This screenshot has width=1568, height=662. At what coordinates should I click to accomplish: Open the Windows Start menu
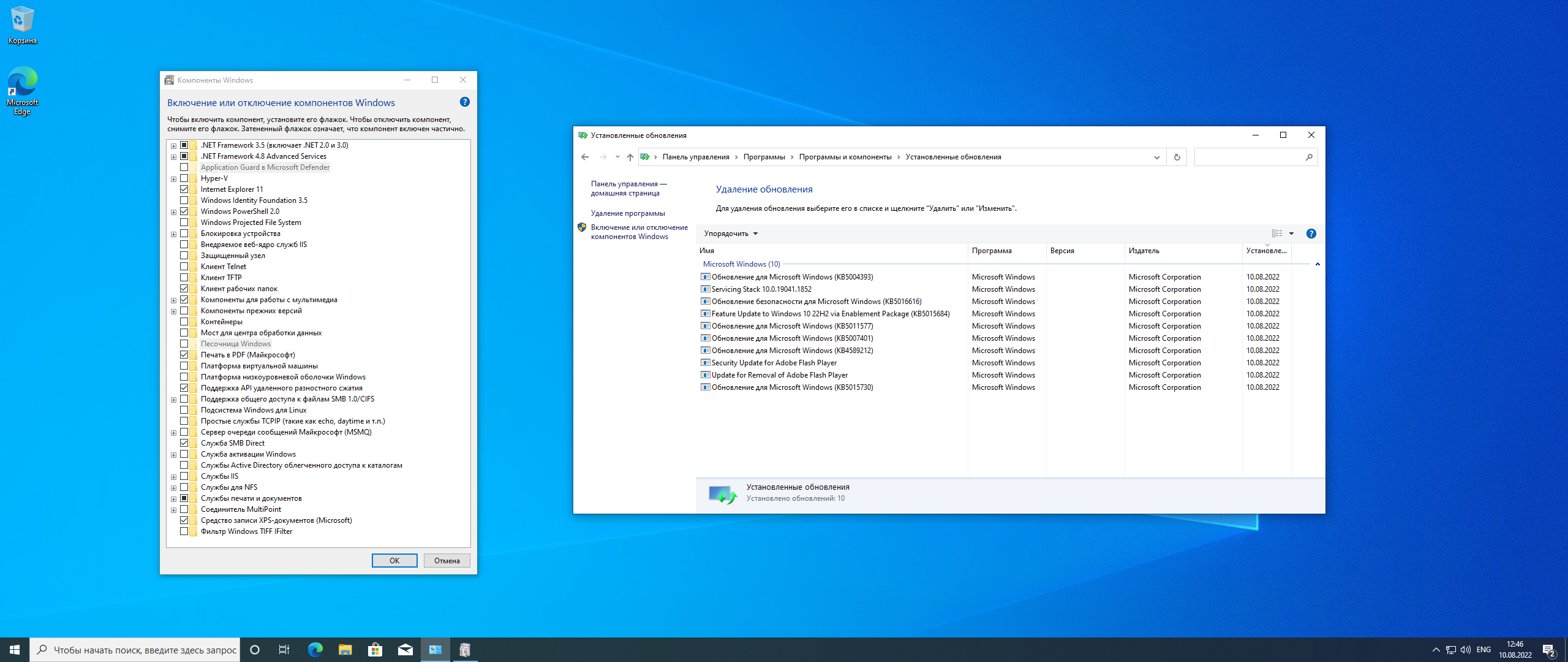click(15, 650)
